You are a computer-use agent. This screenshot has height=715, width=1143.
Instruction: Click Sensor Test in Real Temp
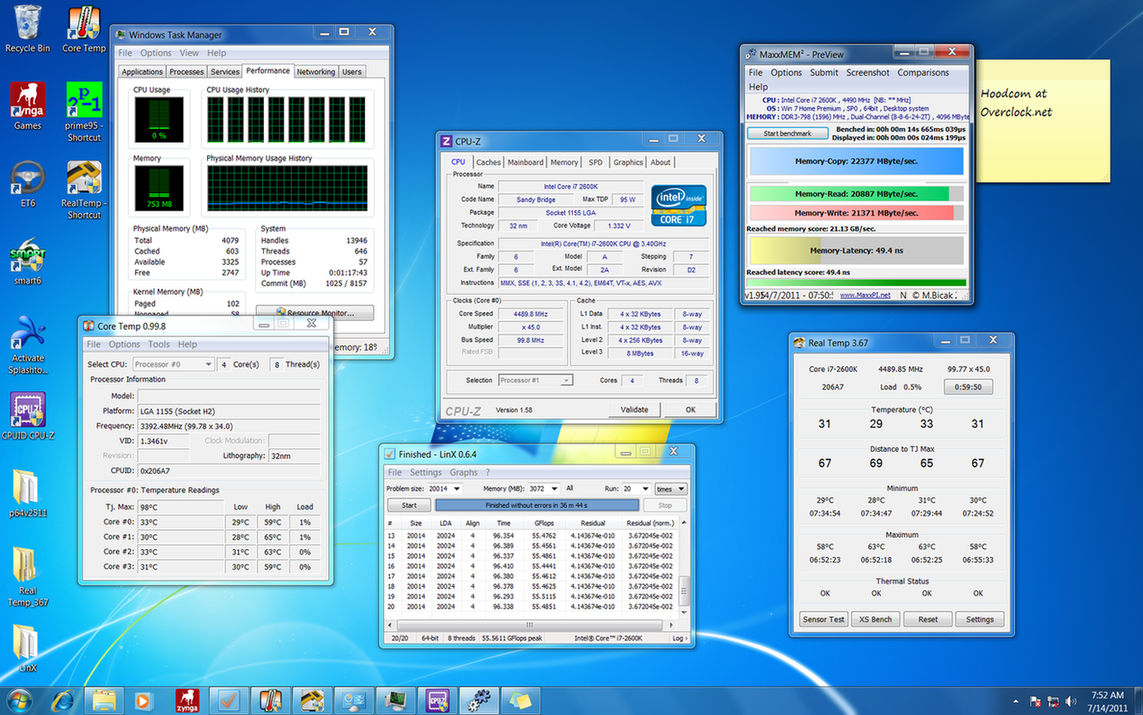tap(823, 620)
